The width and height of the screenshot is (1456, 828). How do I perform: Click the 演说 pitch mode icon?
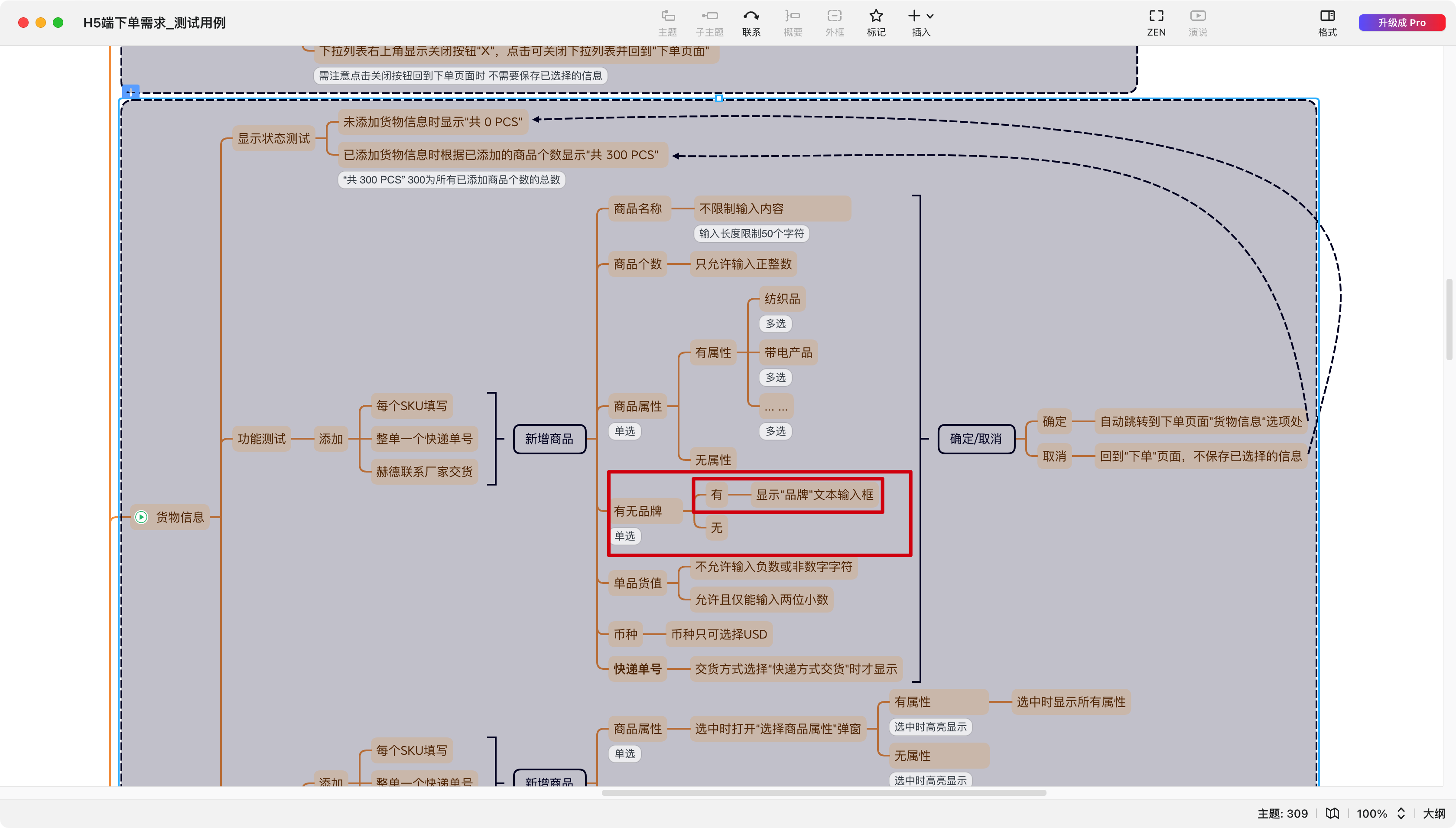point(1197,16)
